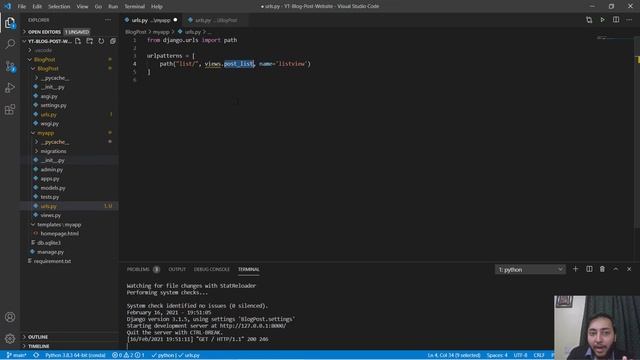Screen dimensions: 640x360
Task: Split the editor to the right
Action: (616, 20)
